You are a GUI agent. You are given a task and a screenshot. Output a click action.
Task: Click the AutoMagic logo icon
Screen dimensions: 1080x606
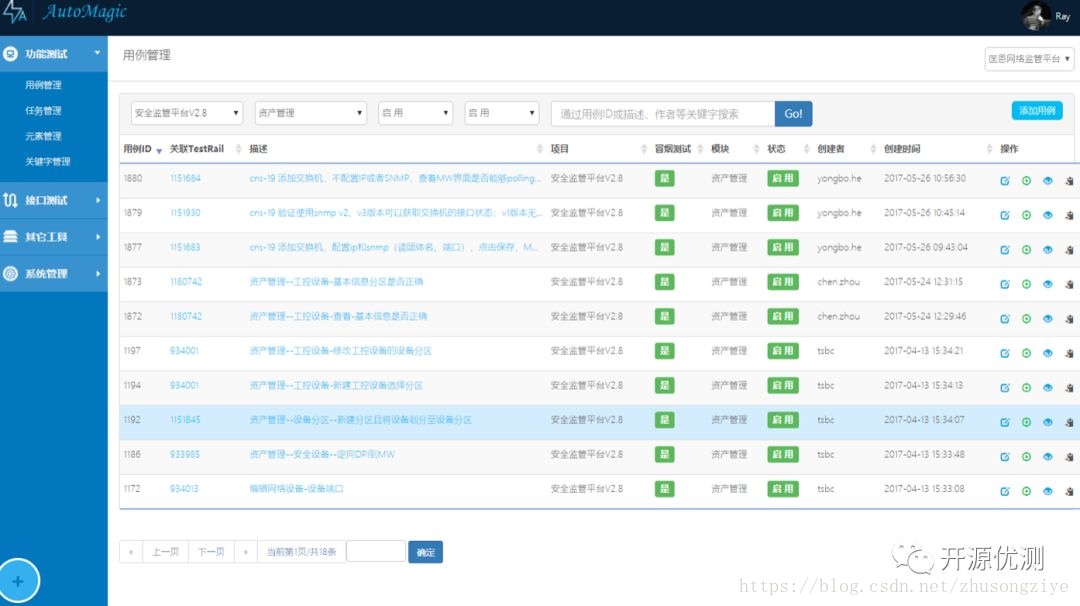pyautogui.click(x=14, y=12)
